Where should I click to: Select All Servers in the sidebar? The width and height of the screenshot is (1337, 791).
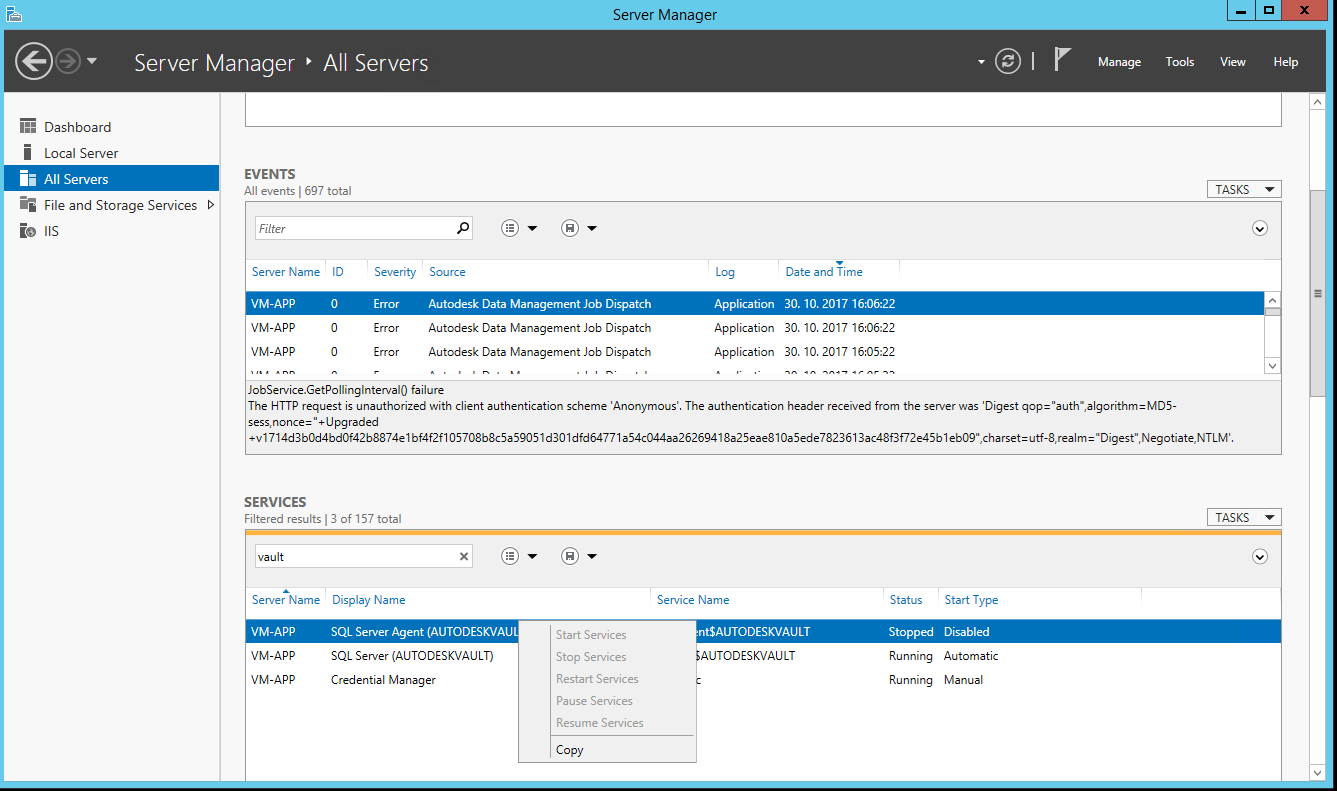111,179
